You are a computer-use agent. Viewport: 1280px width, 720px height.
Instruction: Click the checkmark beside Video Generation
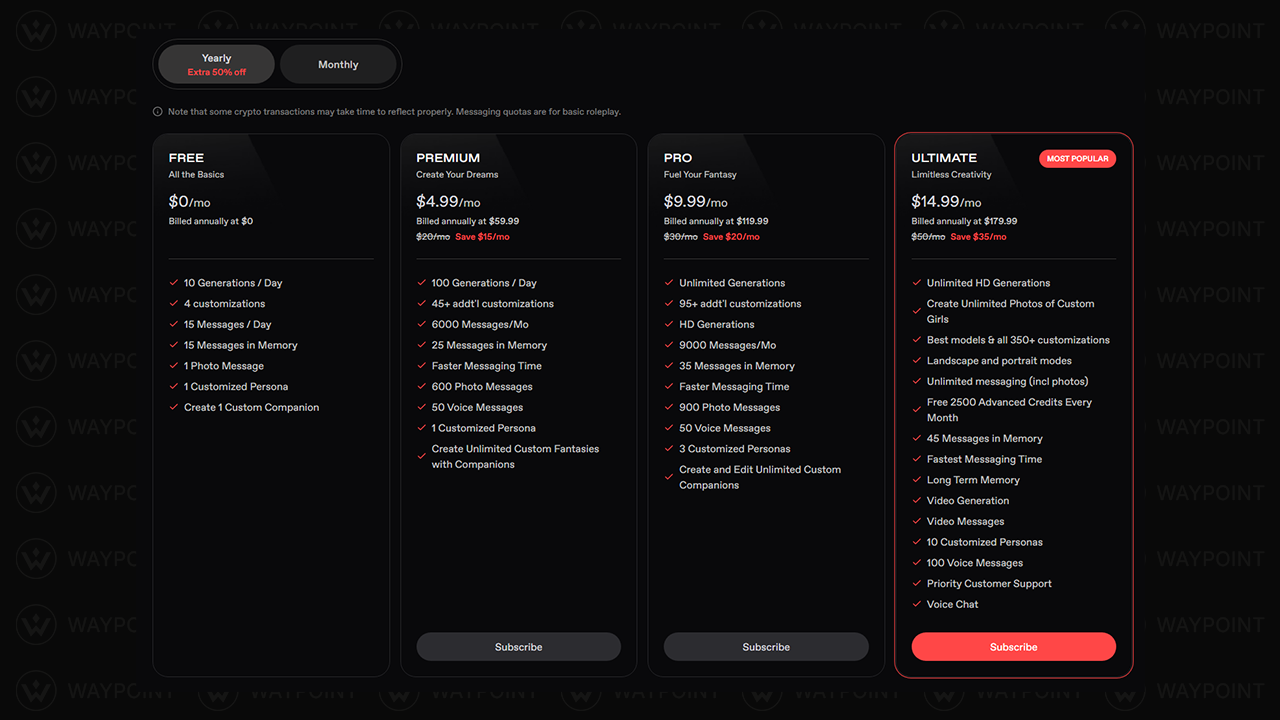point(918,500)
